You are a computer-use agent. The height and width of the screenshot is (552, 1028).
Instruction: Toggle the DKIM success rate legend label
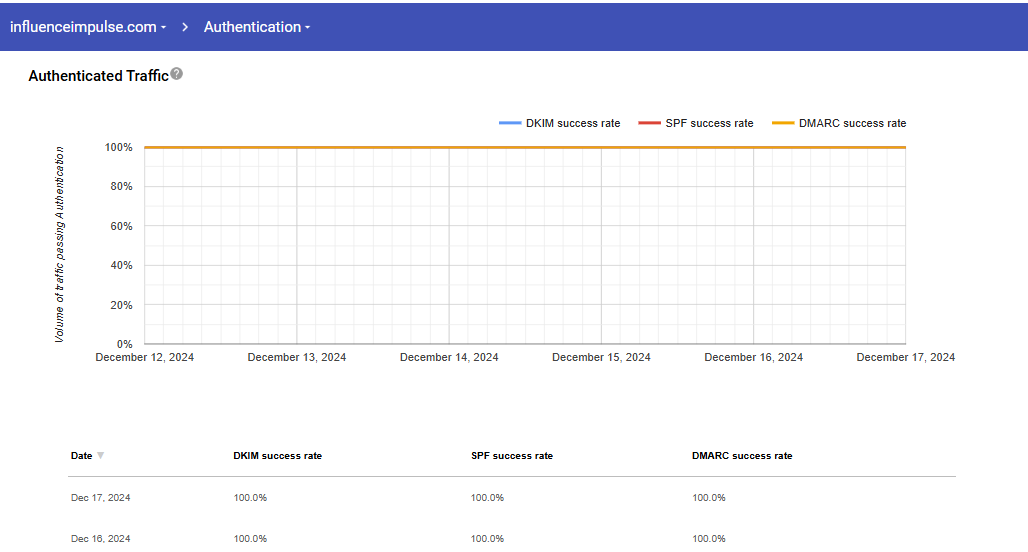coord(573,124)
